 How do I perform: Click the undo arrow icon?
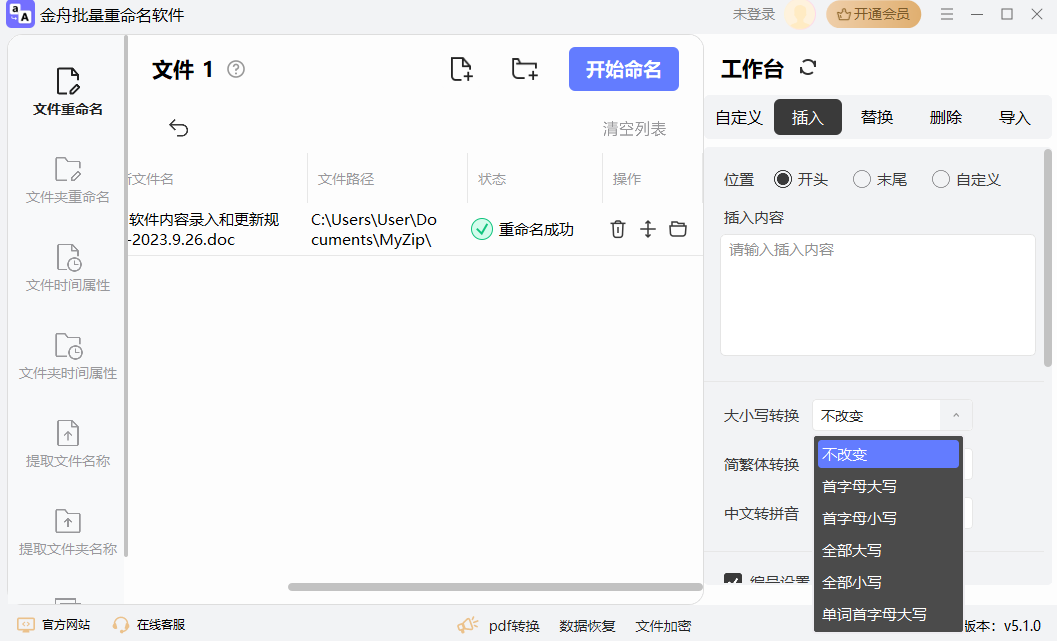tap(179, 127)
